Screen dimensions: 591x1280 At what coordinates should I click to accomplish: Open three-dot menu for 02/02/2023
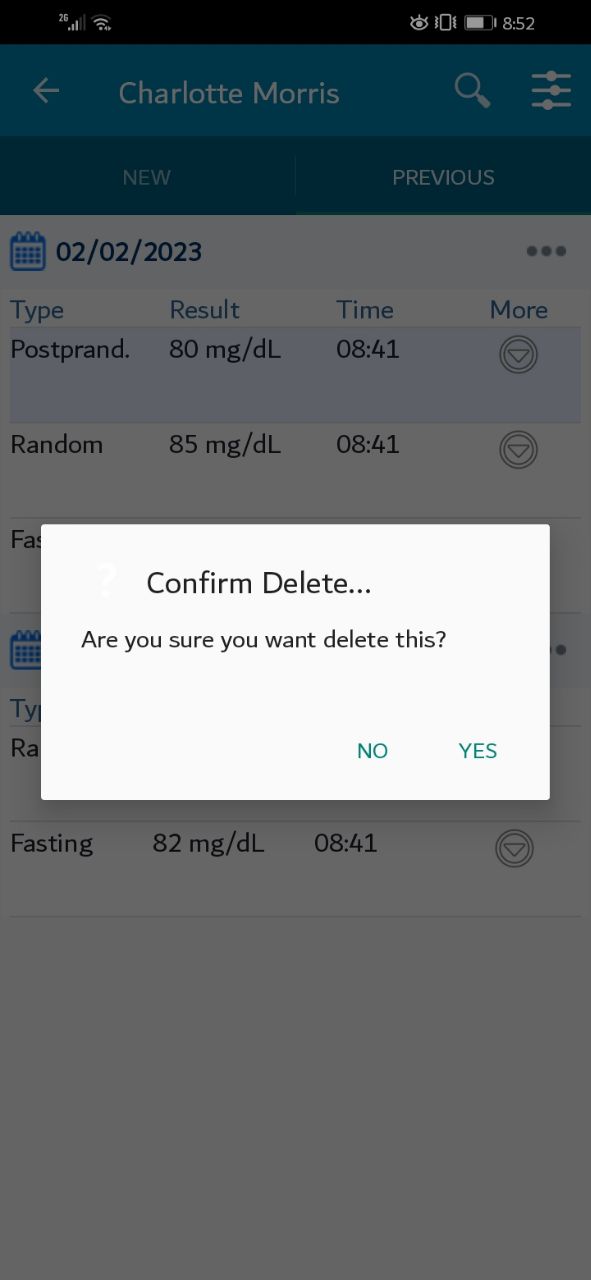tap(546, 251)
